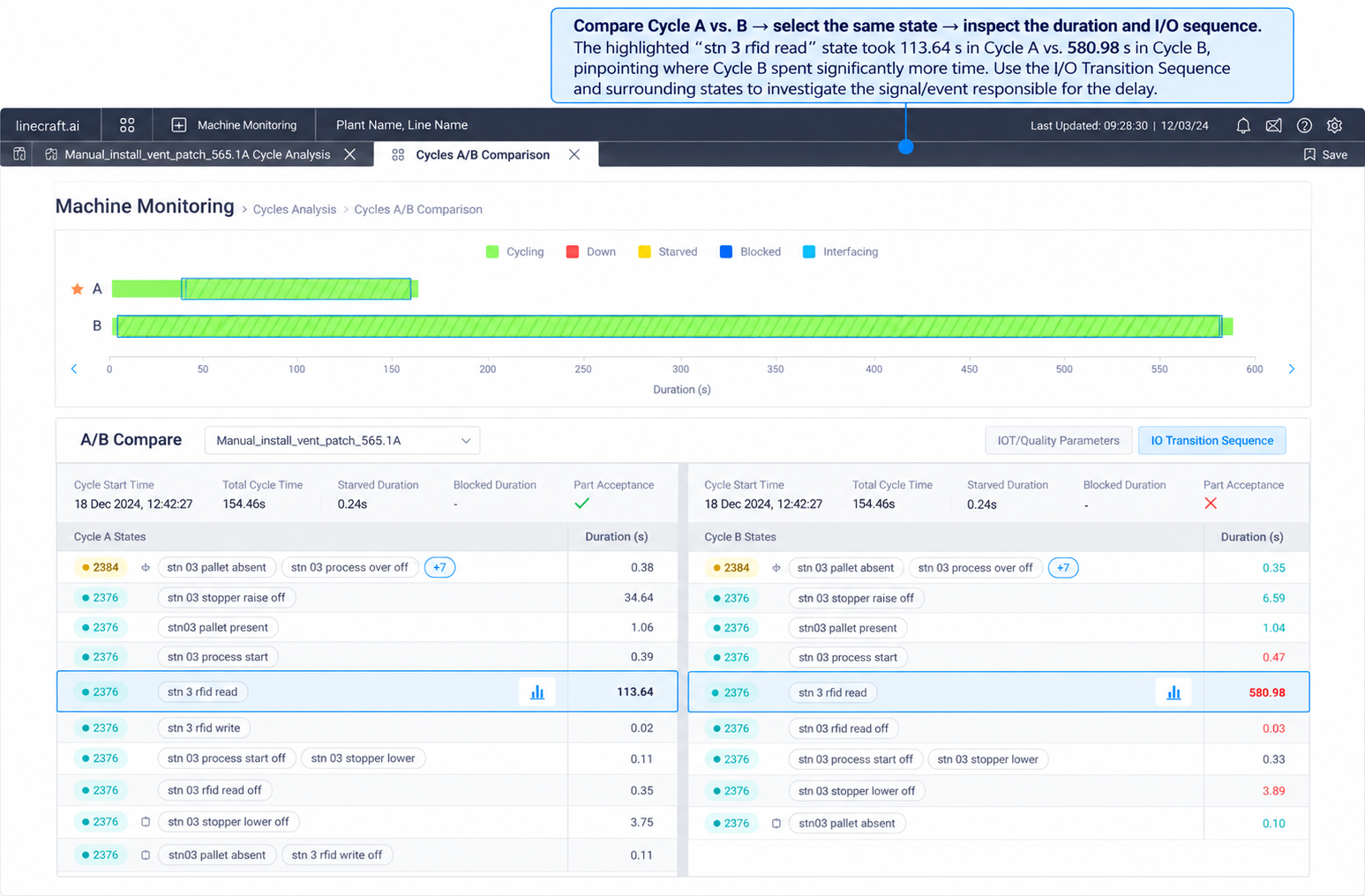
Task: Click the 2384 state badge in Cycle B
Action: (731, 568)
